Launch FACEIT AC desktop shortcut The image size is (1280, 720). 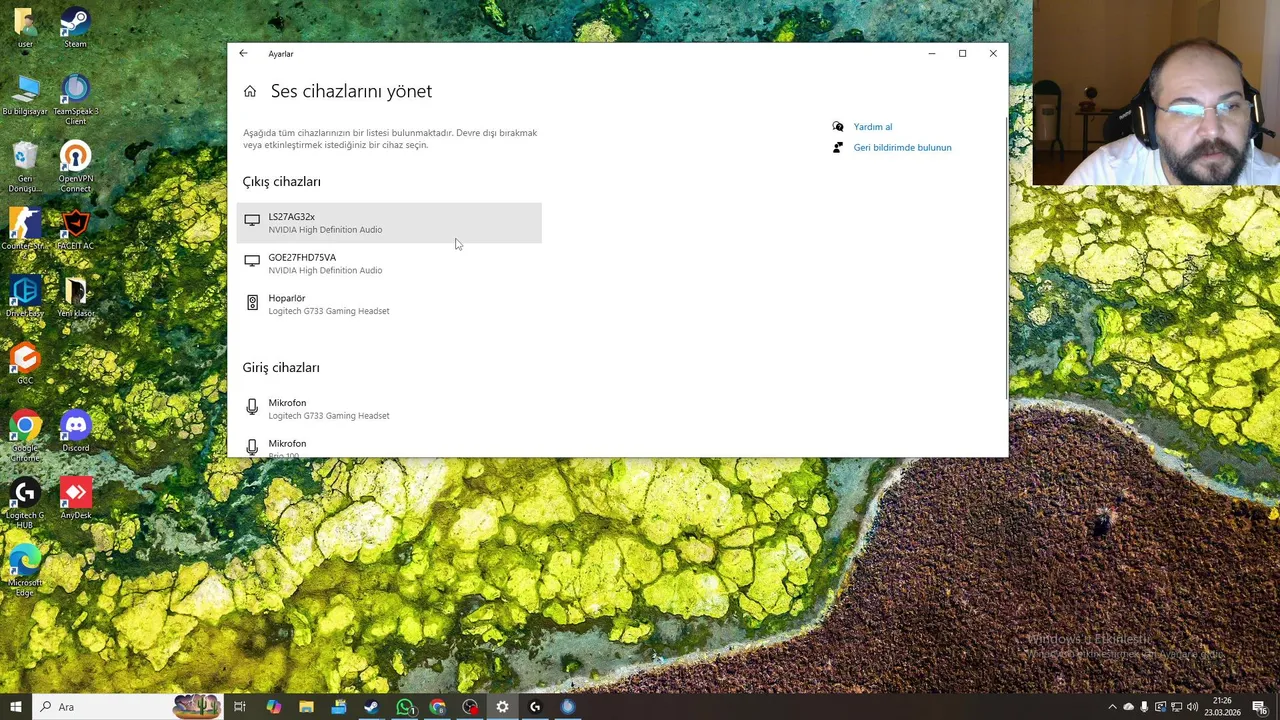75,230
